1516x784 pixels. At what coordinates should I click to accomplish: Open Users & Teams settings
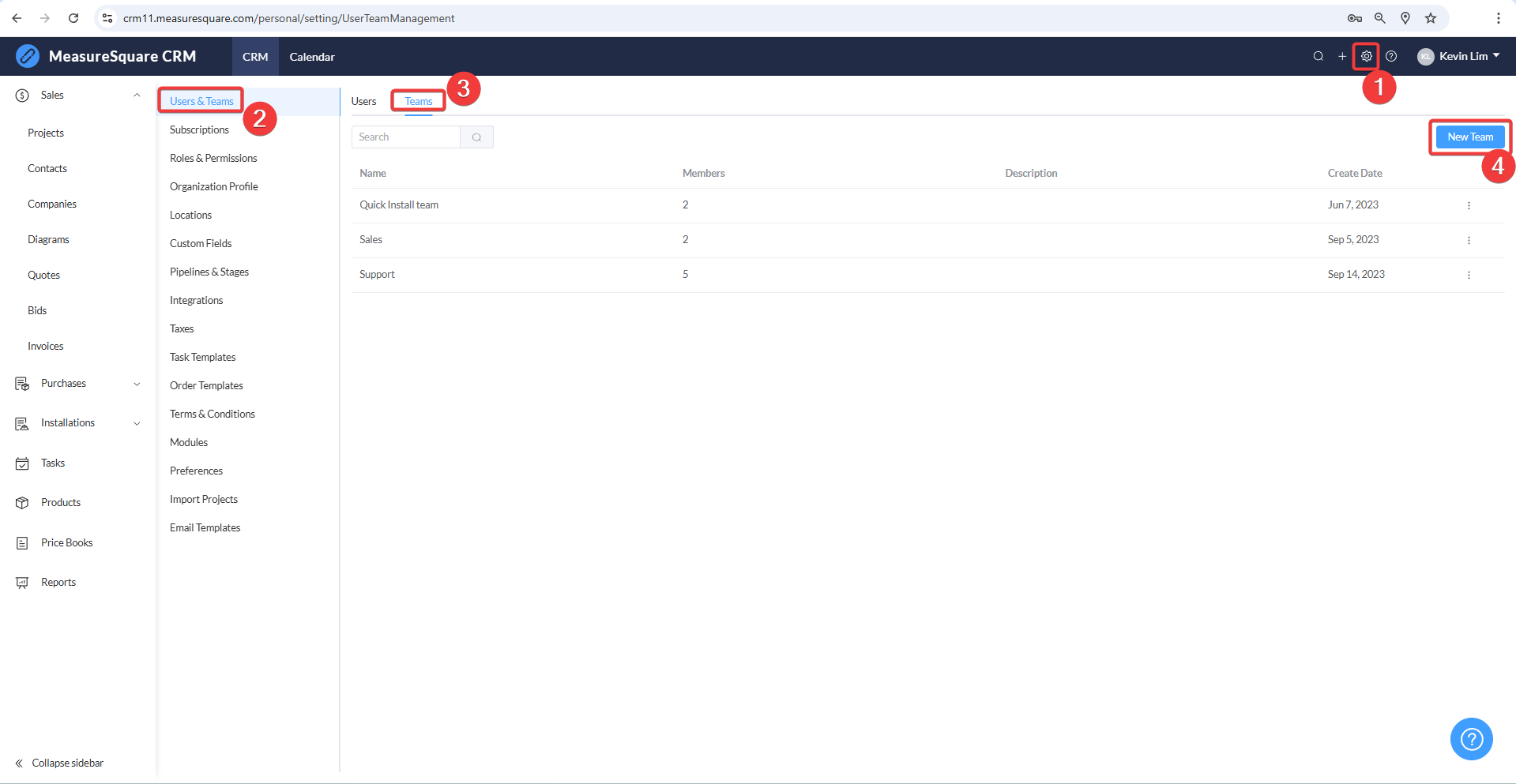click(201, 101)
